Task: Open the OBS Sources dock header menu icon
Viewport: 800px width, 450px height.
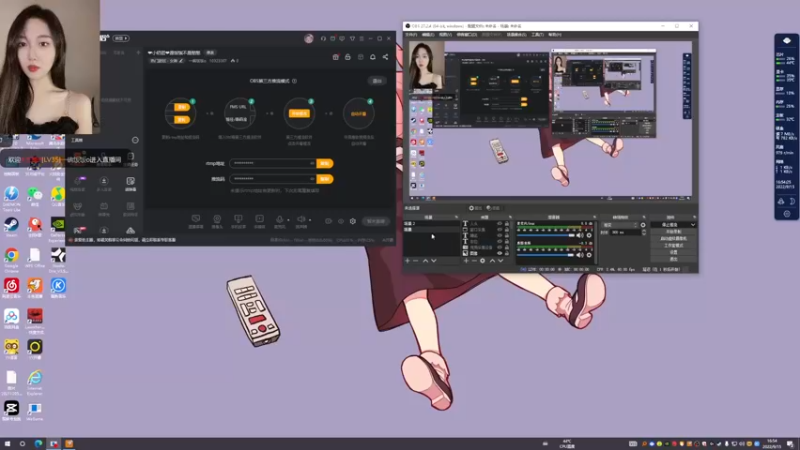Action: tap(510, 217)
